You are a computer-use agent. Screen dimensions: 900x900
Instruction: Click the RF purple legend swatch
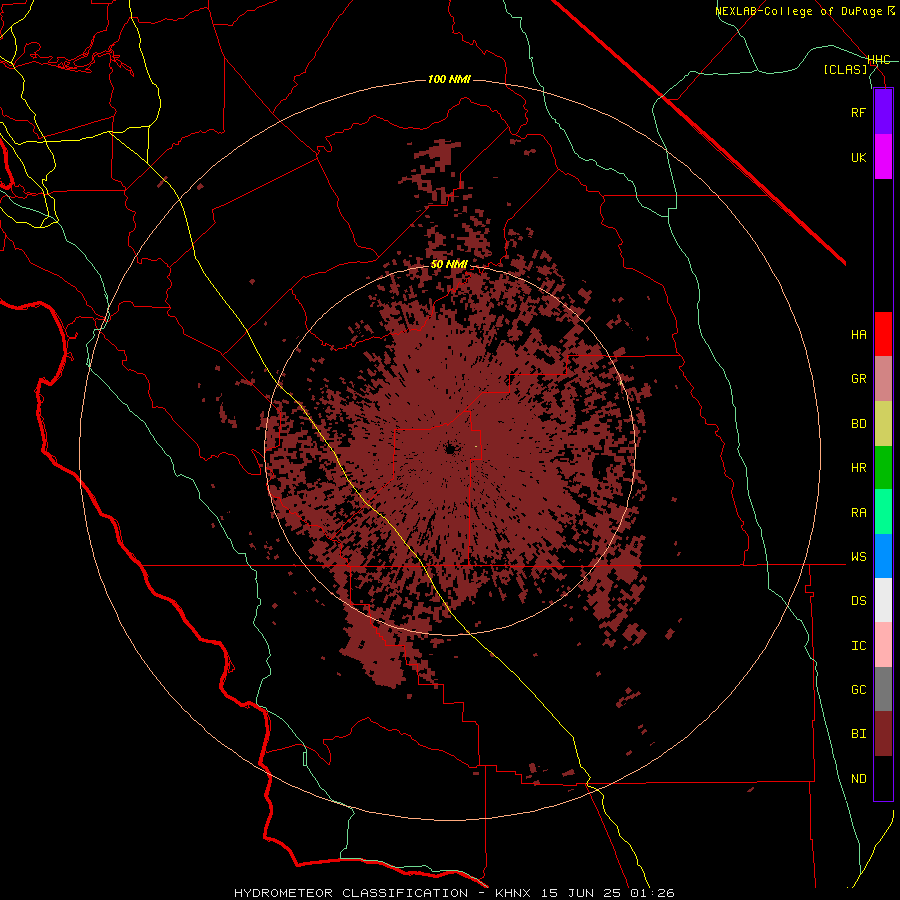[x=883, y=112]
